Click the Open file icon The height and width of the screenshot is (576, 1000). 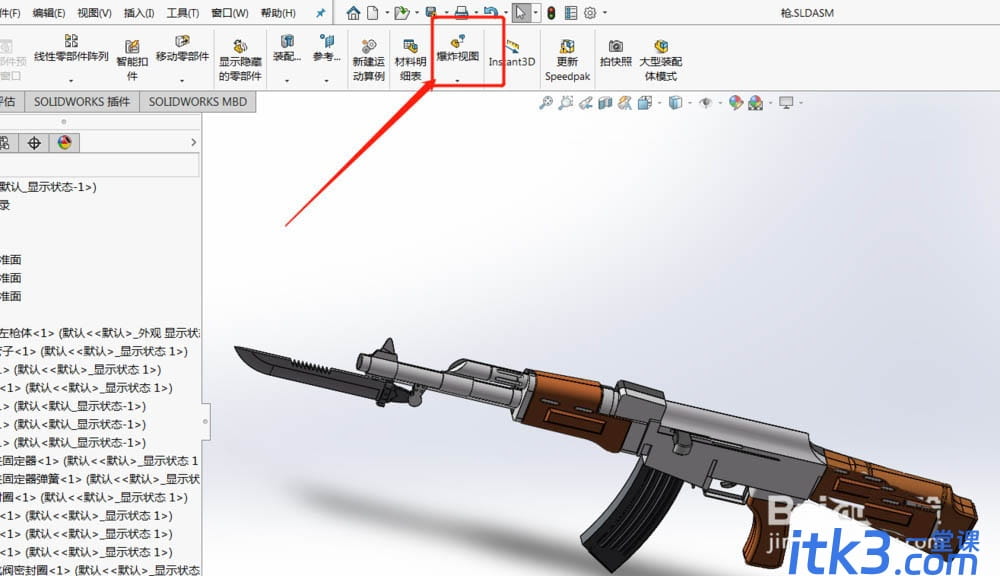tap(401, 13)
